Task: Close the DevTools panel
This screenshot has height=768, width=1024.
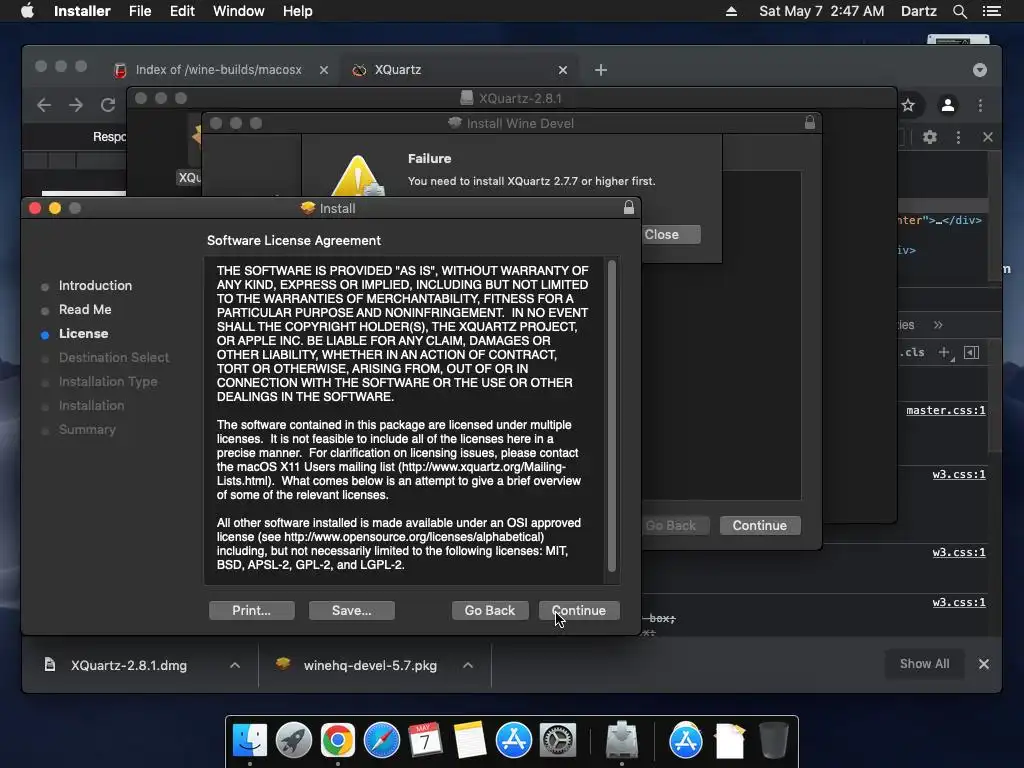Action: (x=987, y=137)
